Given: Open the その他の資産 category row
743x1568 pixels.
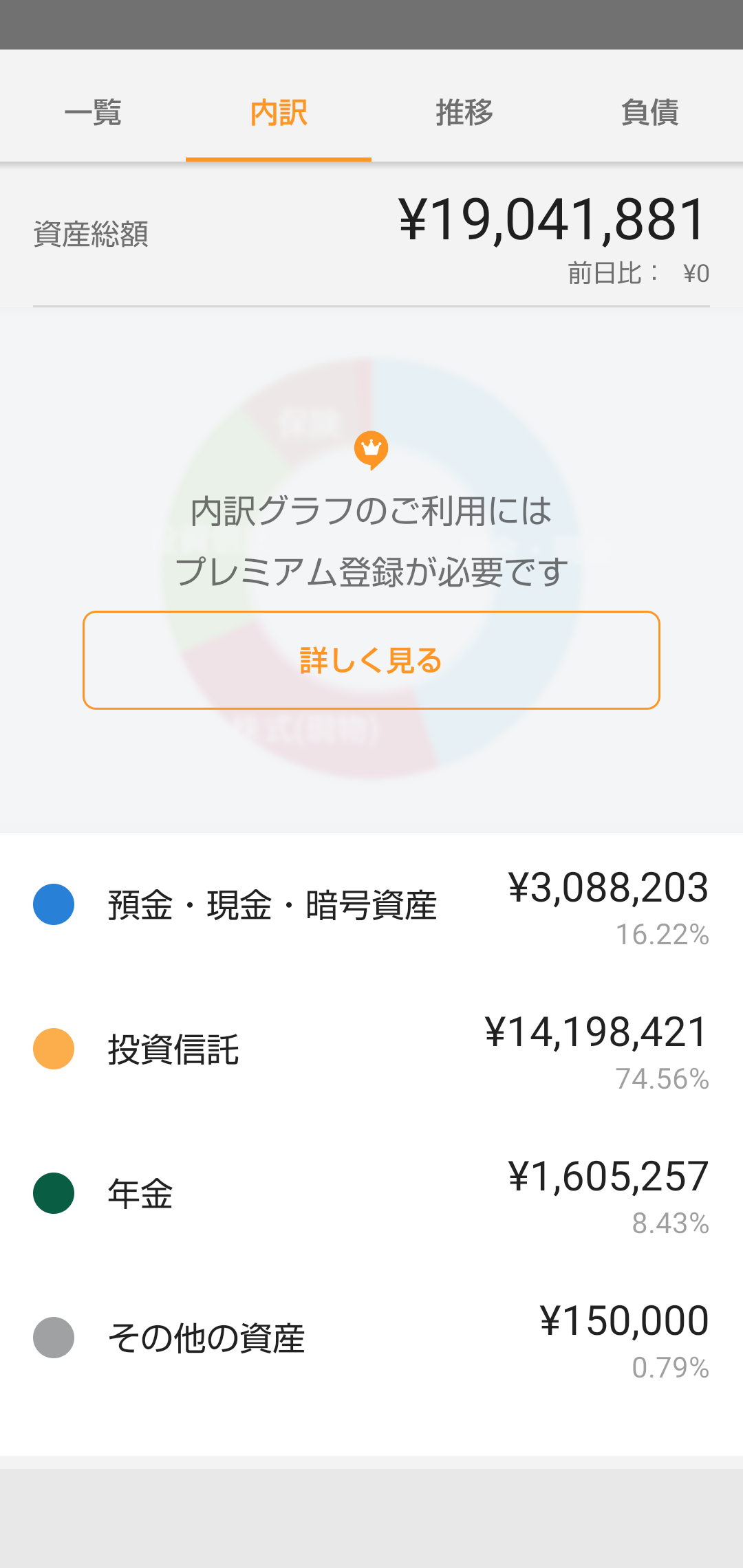Looking at the screenshot, I should point(206,1338).
